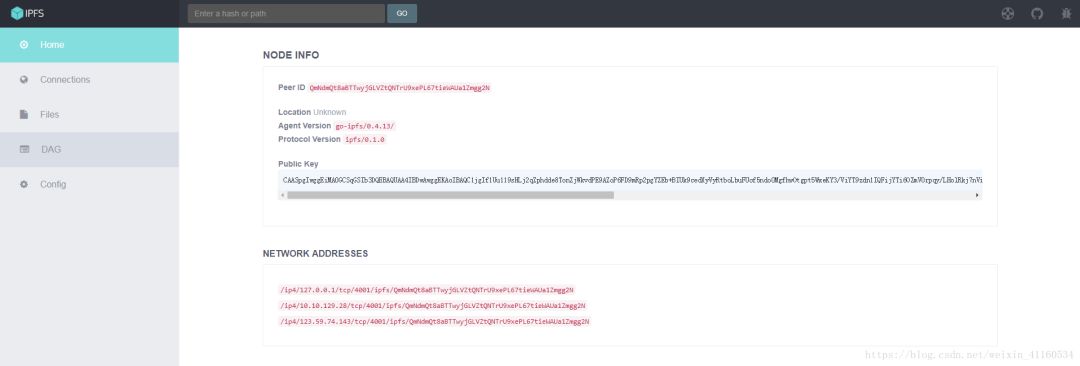Click the NODE INFO heading

291,55
